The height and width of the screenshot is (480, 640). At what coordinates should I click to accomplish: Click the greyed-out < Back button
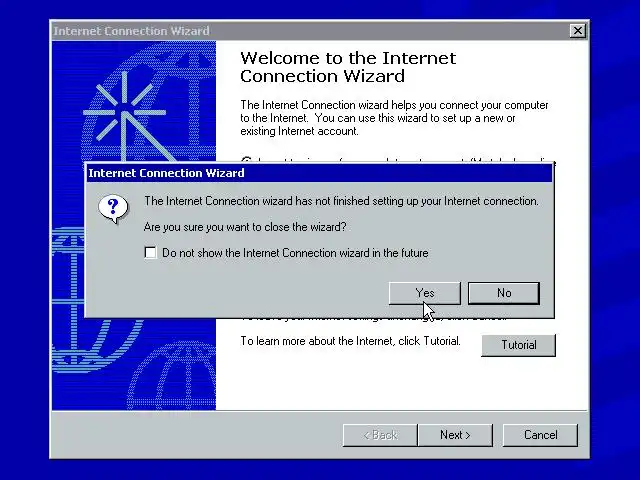pos(380,435)
